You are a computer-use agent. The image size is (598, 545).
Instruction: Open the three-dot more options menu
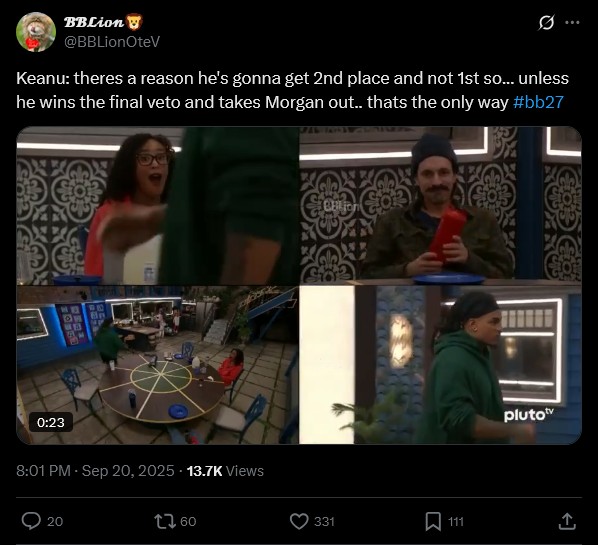572,23
